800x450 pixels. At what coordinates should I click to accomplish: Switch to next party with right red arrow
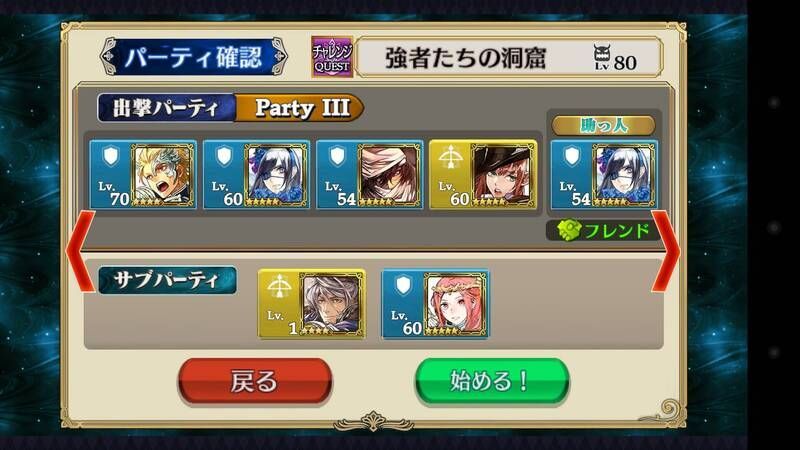click(665, 251)
